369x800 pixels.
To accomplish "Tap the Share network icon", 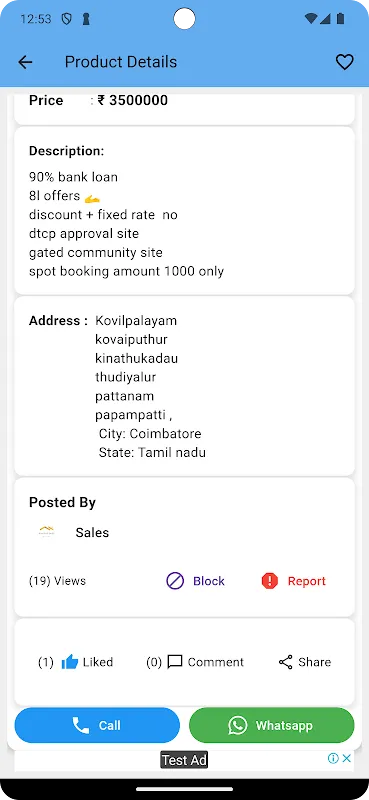I will (285, 662).
